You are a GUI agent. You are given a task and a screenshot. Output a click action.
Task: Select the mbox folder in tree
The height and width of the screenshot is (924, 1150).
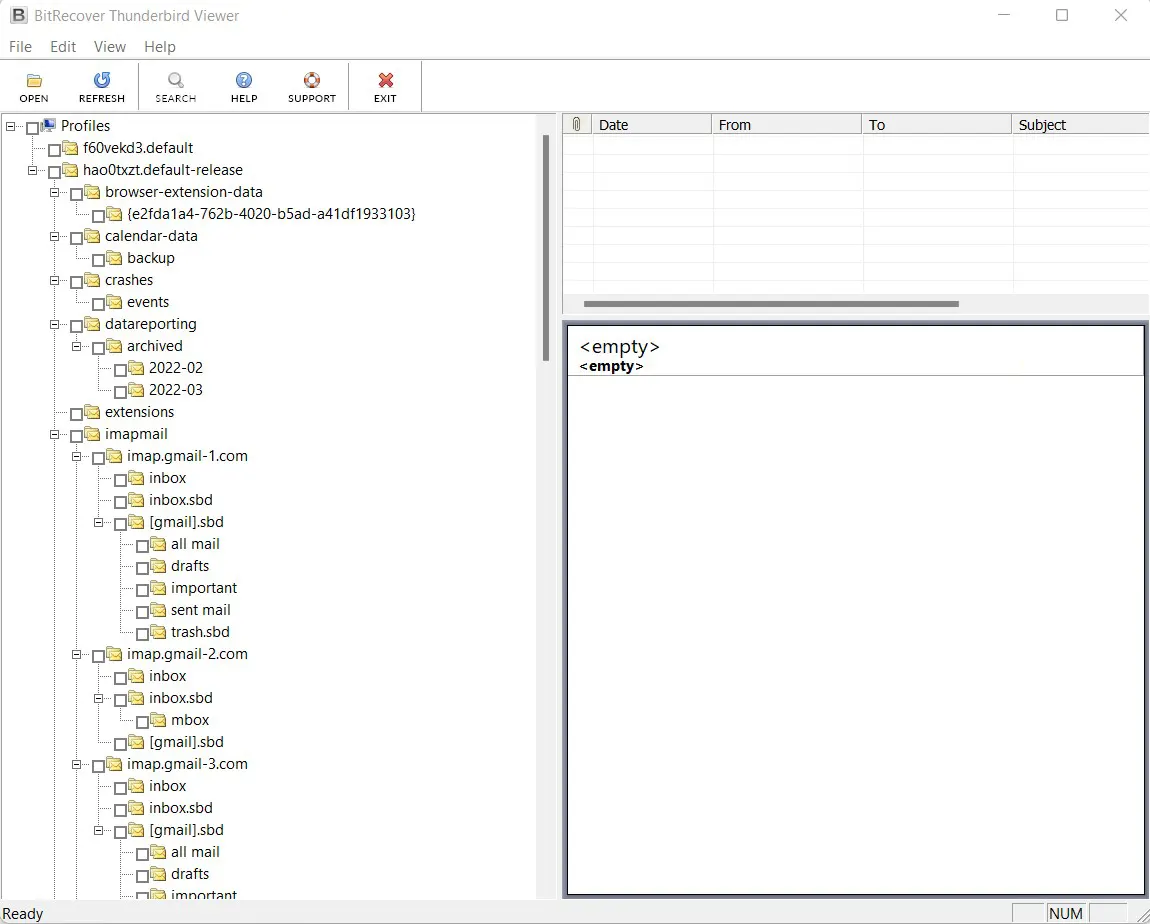[x=190, y=720]
